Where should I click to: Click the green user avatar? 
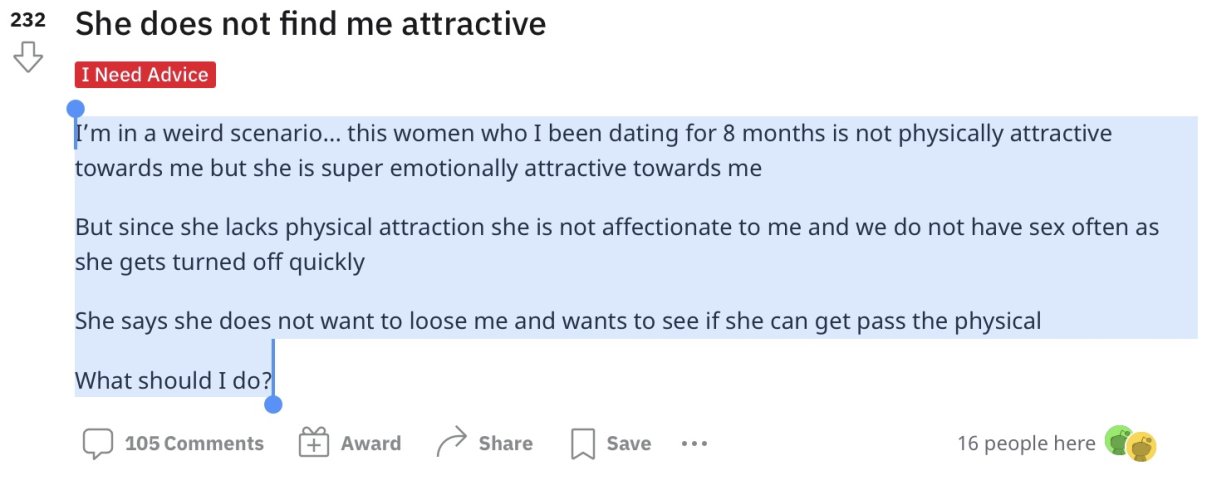pyautogui.click(x=1116, y=440)
